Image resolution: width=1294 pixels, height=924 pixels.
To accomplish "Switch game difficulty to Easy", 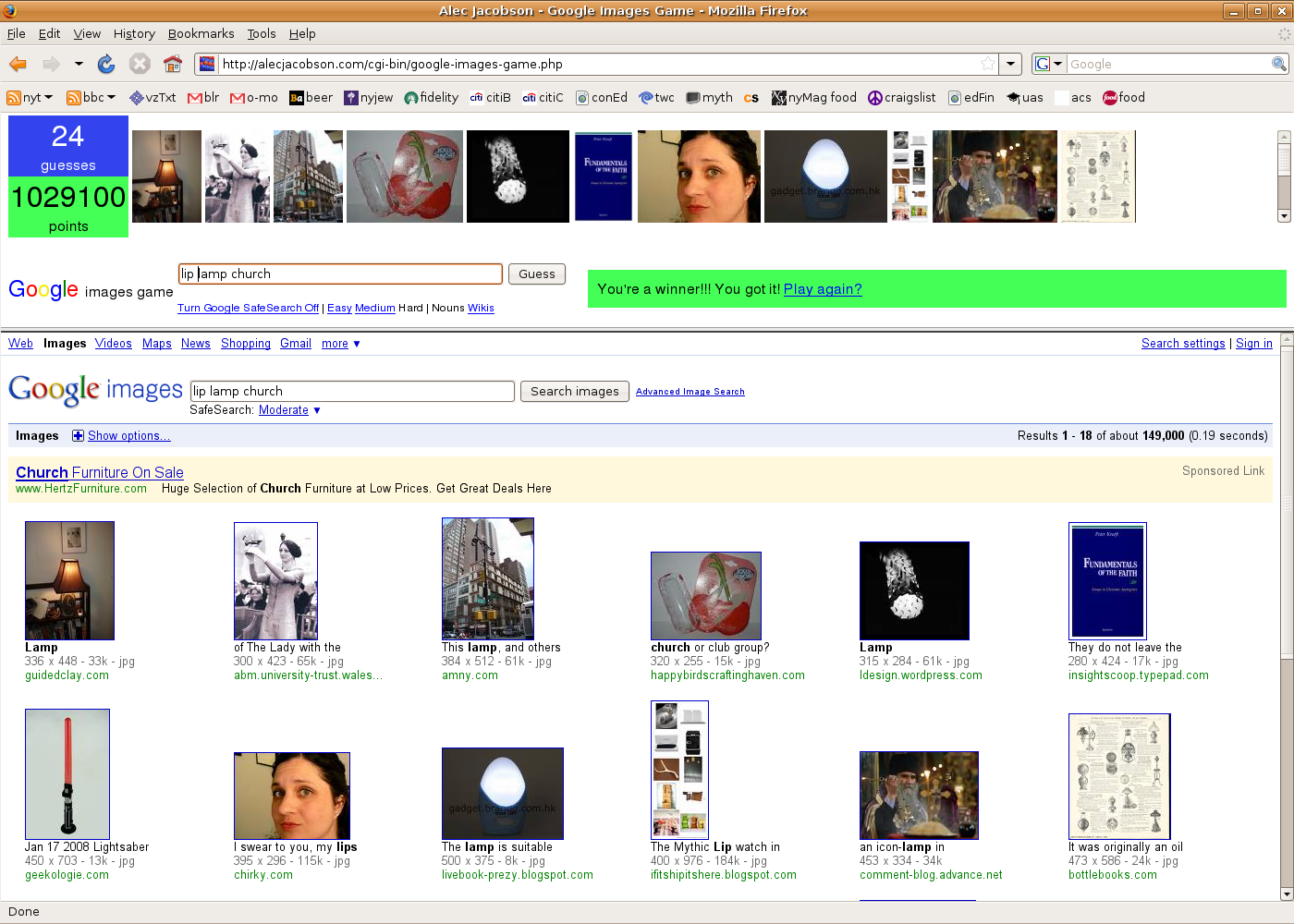I will 339,308.
